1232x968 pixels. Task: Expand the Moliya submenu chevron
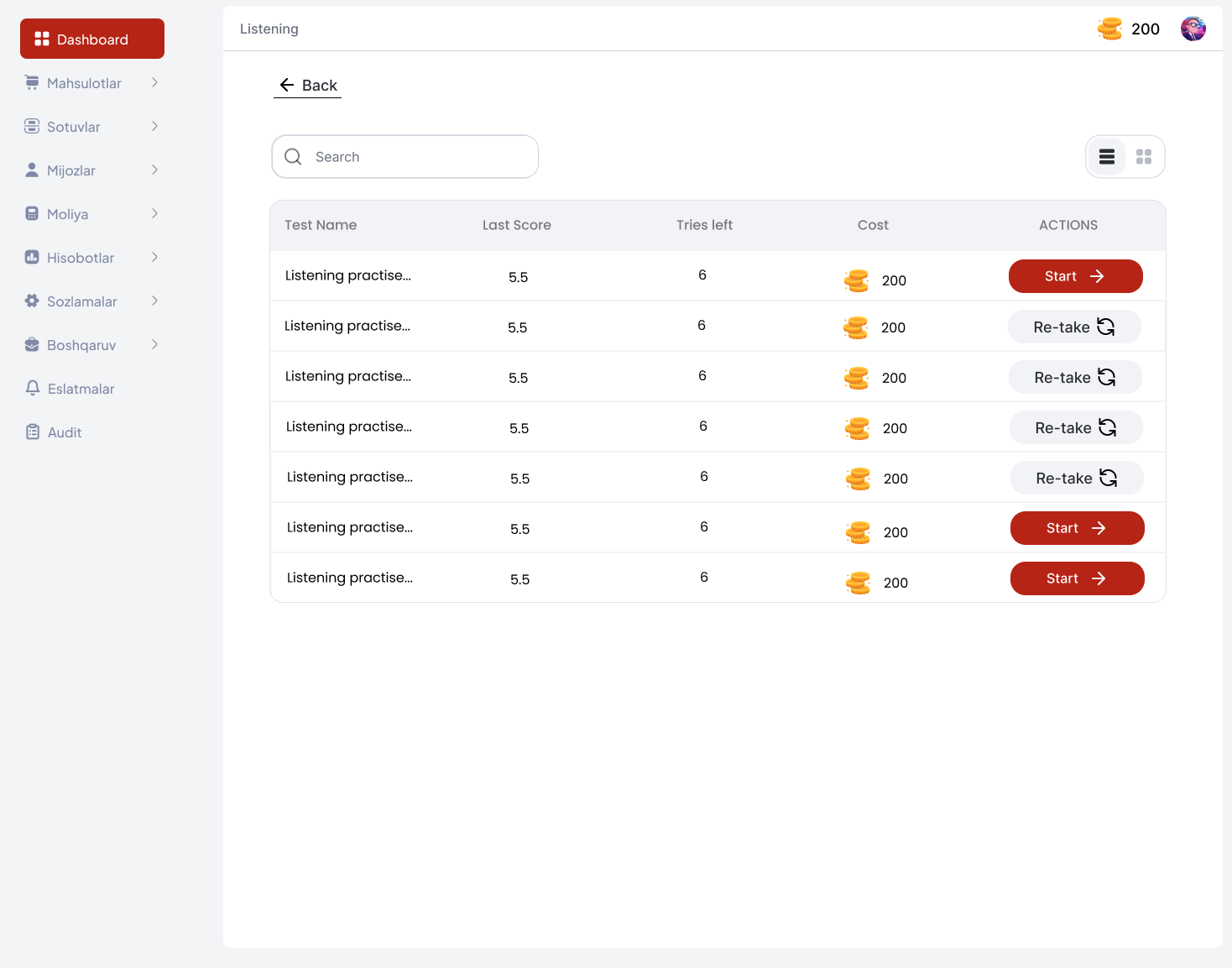[154, 213]
